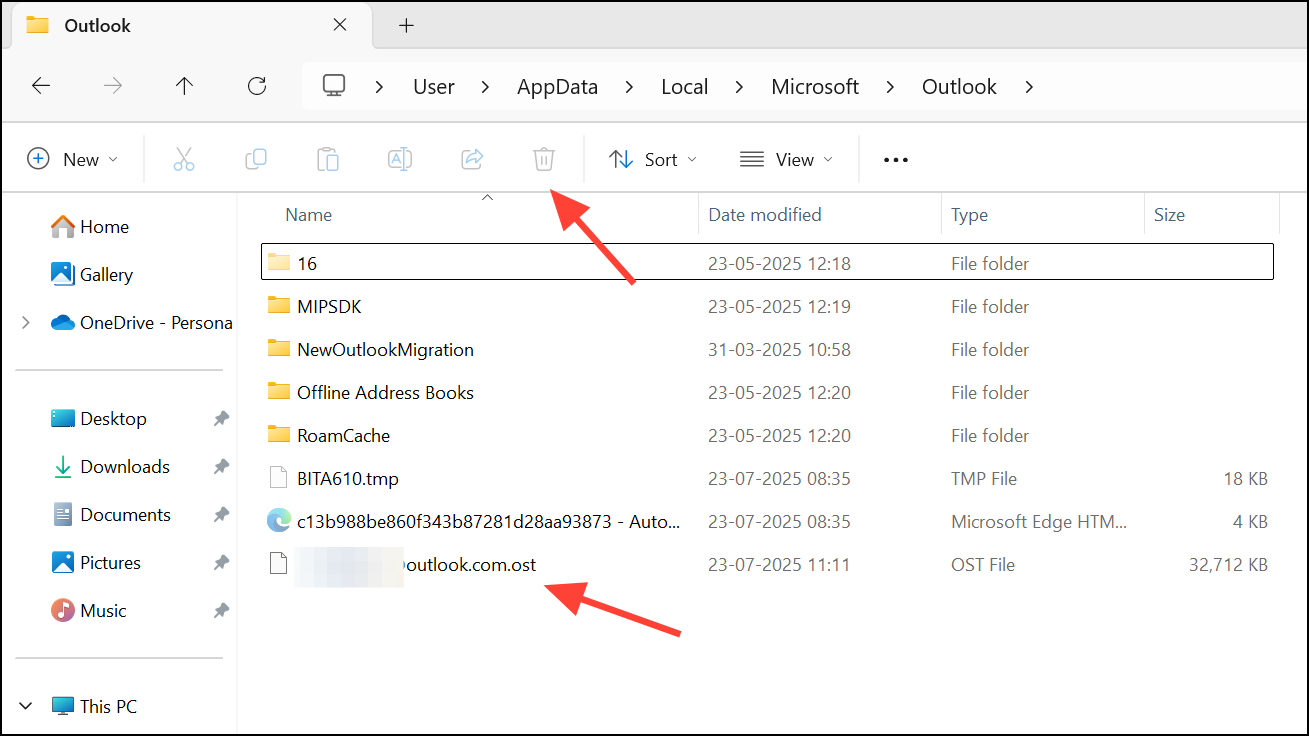Unpin Desktop using its pin icon
This screenshot has width=1309, height=736.
[x=221, y=419]
